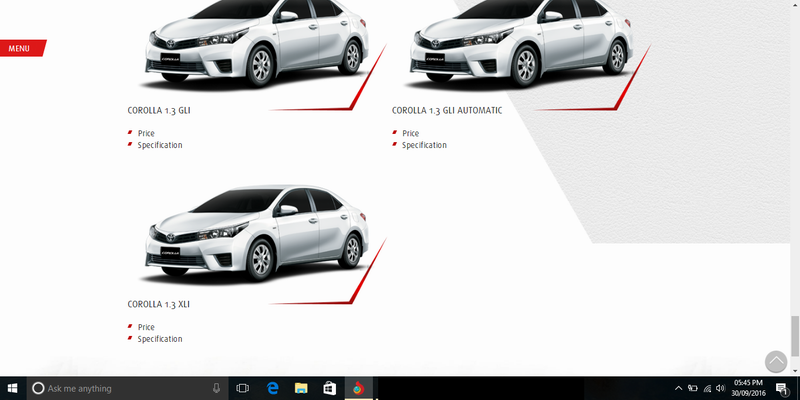800x400 pixels.
Task: Click the COROLLA 1.3 GLI title
Action: click(x=159, y=110)
